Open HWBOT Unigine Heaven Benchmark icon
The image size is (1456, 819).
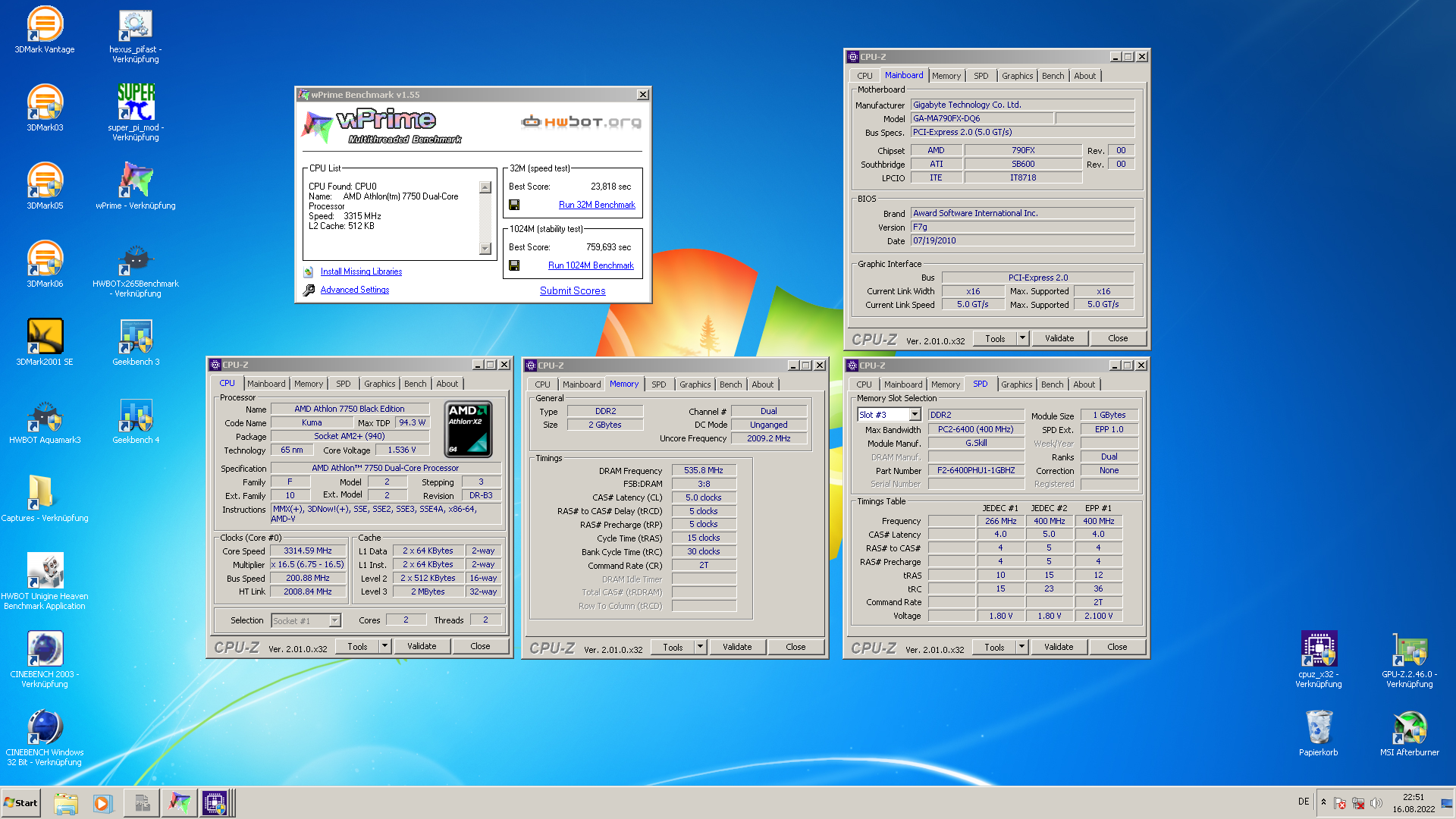45,581
